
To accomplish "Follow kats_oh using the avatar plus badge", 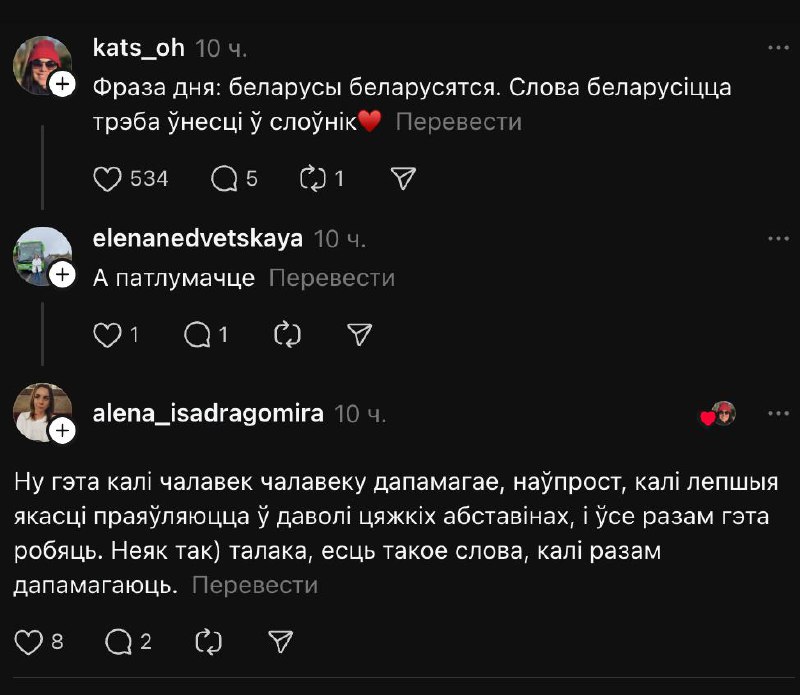I will [x=62, y=85].
